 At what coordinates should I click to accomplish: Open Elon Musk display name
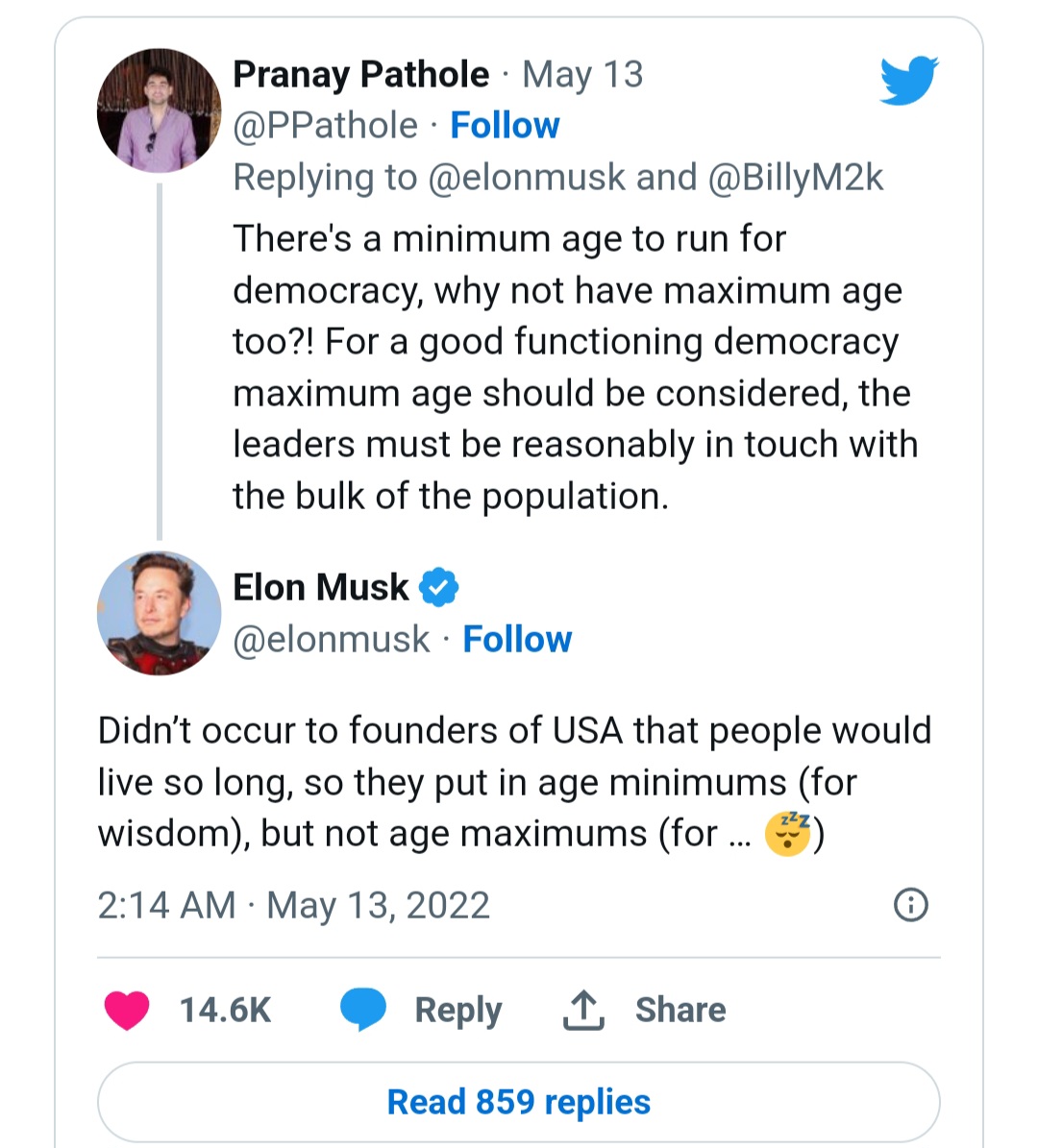coord(320,587)
